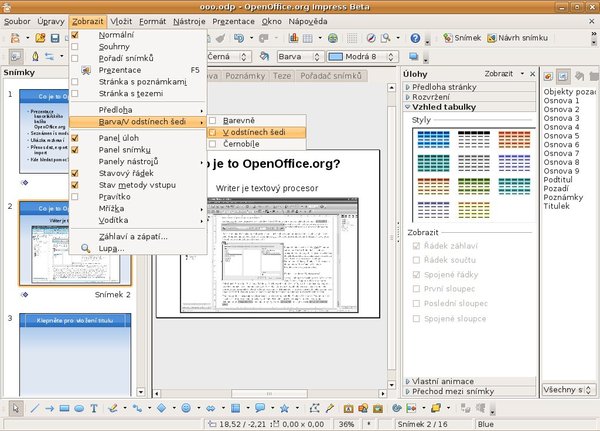Image resolution: width=600 pixels, height=431 pixels.
Task: Select the Connector tool
Action: click(x=137, y=408)
